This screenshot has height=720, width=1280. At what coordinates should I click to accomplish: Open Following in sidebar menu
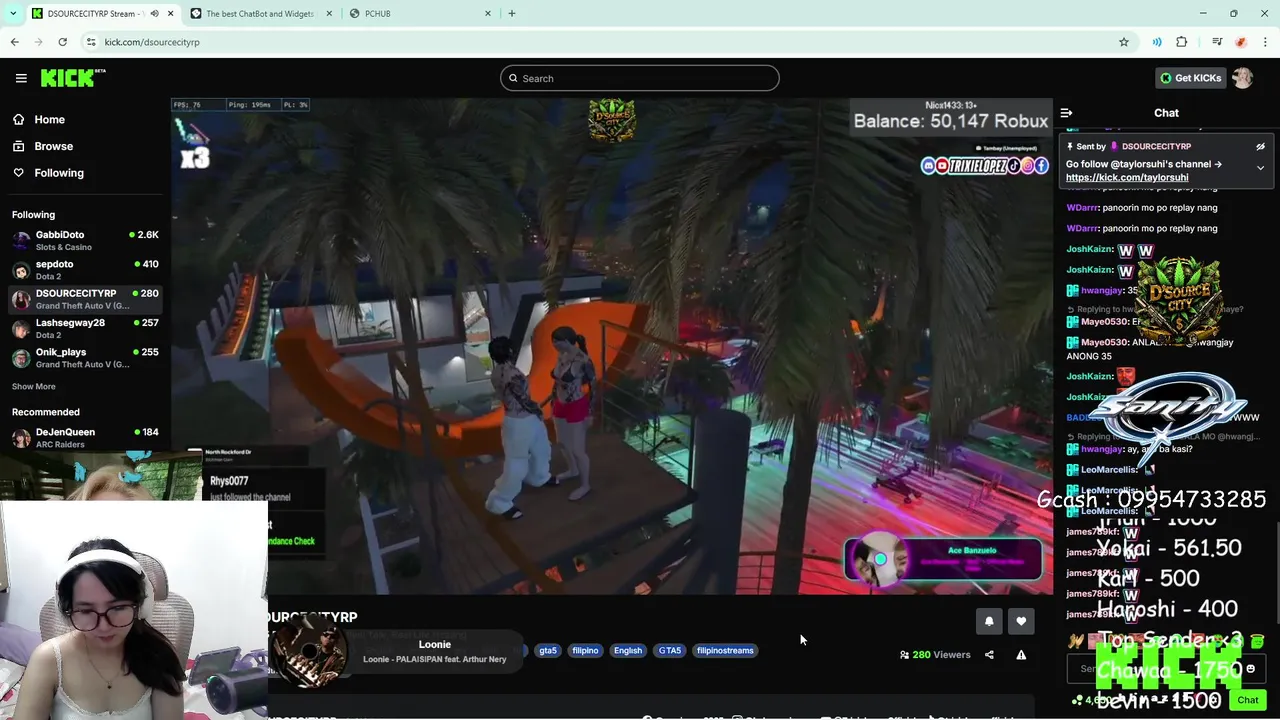pos(59,173)
